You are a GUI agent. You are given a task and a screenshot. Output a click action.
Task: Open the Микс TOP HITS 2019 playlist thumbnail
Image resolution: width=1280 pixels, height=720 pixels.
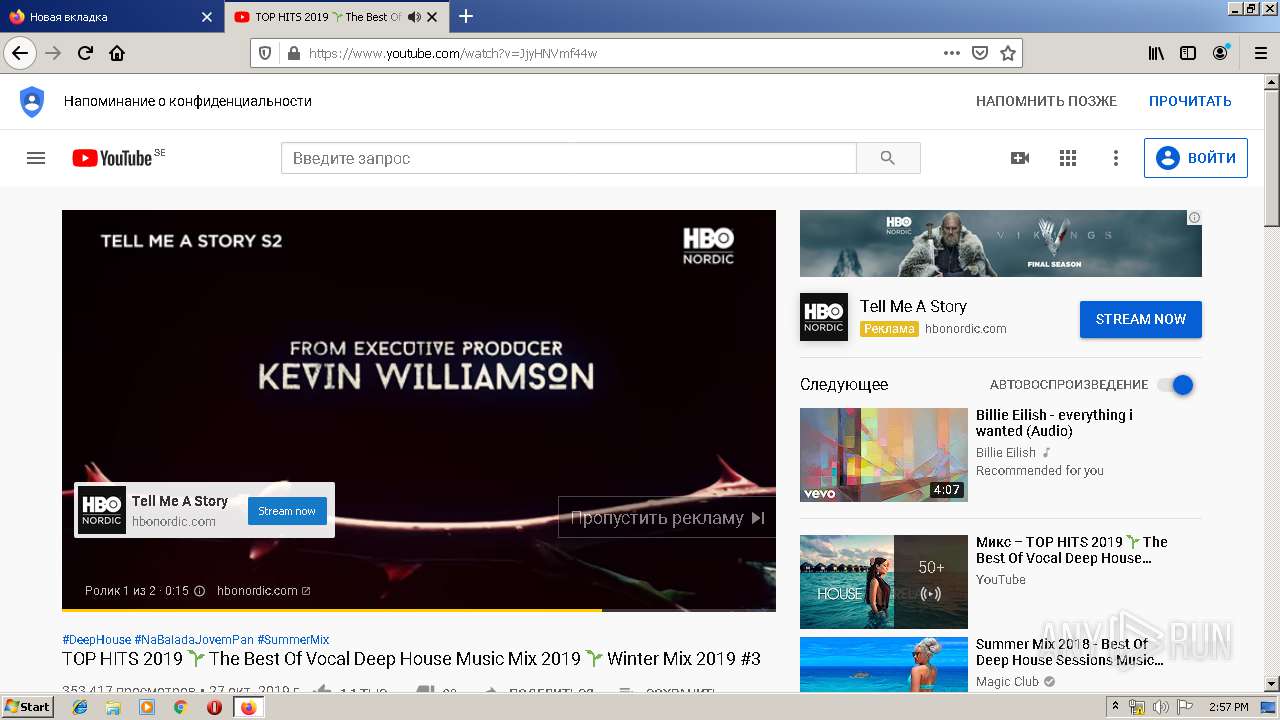pos(884,582)
